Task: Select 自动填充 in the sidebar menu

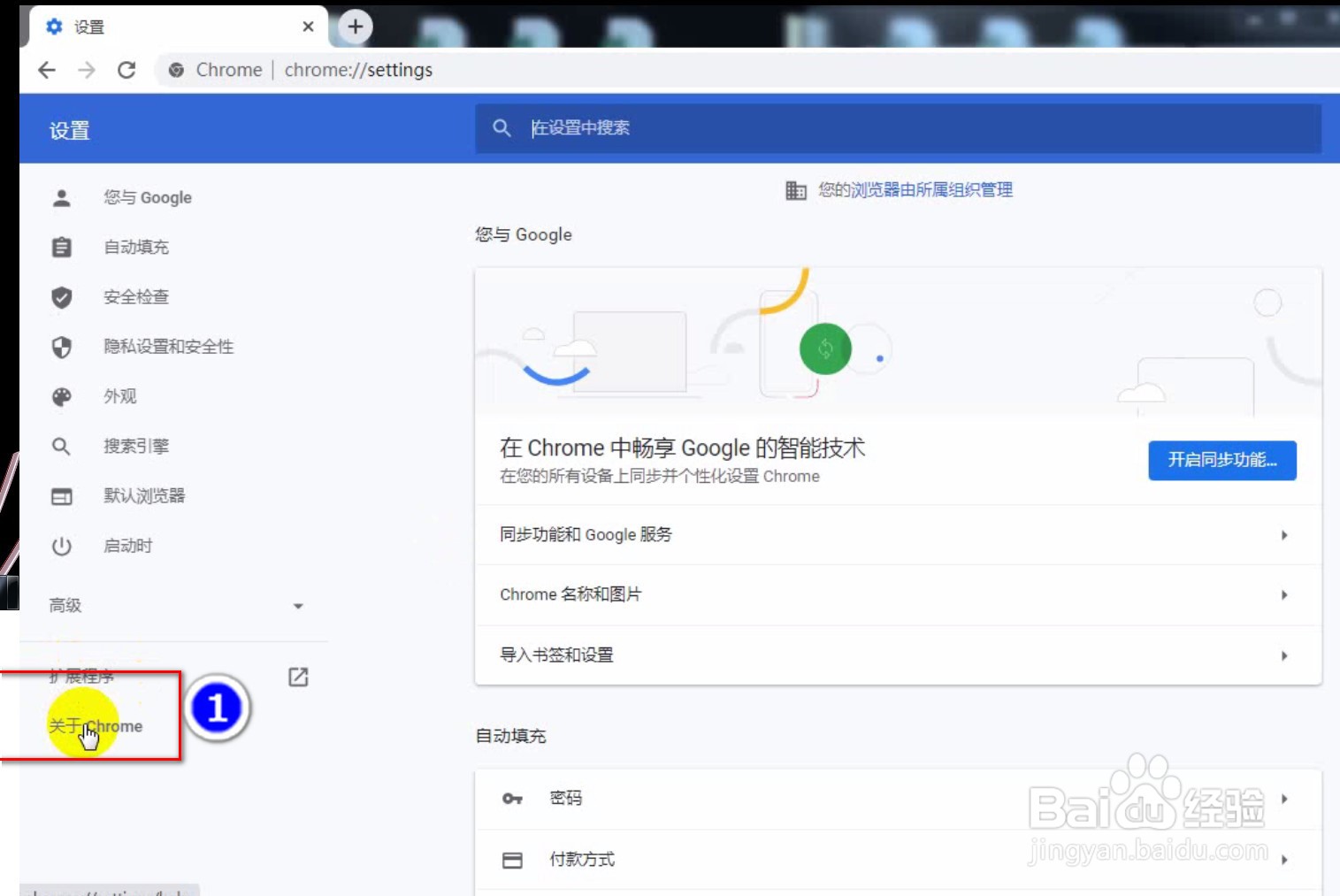Action: (136, 247)
